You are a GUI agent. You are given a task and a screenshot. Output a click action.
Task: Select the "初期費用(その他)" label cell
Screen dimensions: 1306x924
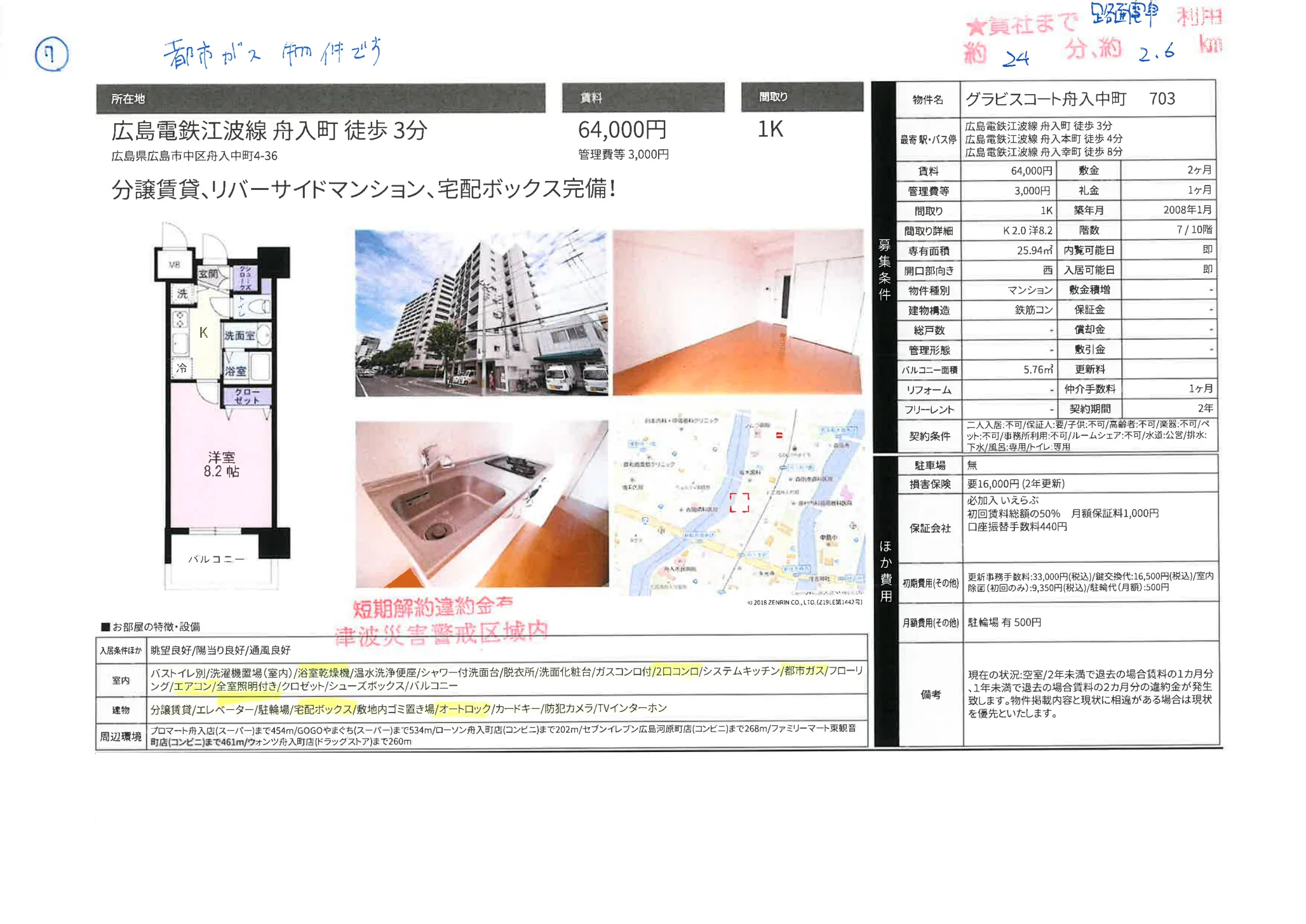(x=931, y=583)
